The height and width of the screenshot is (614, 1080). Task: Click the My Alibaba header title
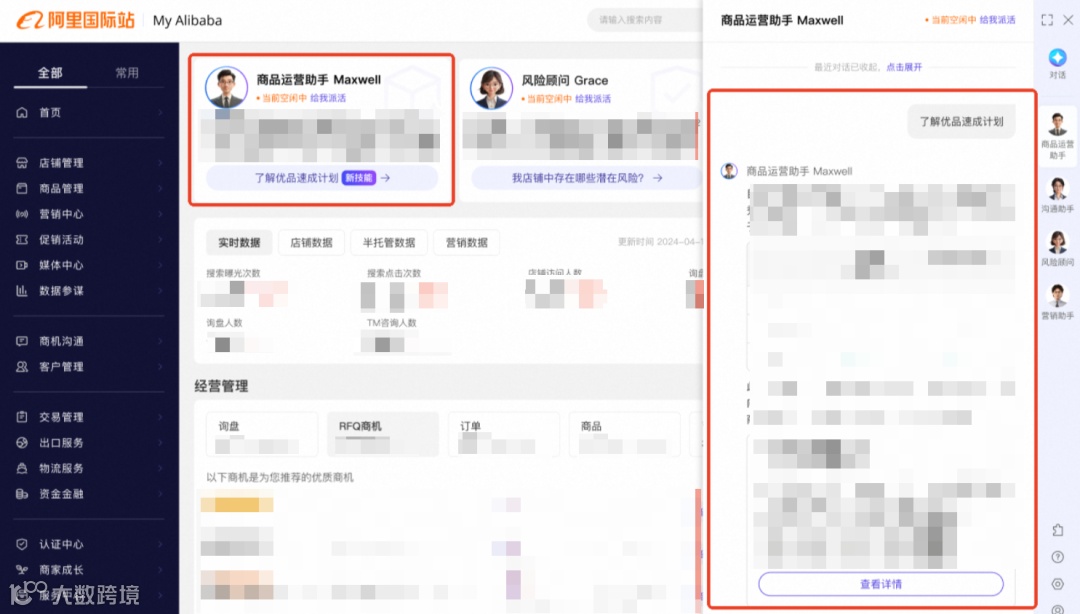coord(187,21)
